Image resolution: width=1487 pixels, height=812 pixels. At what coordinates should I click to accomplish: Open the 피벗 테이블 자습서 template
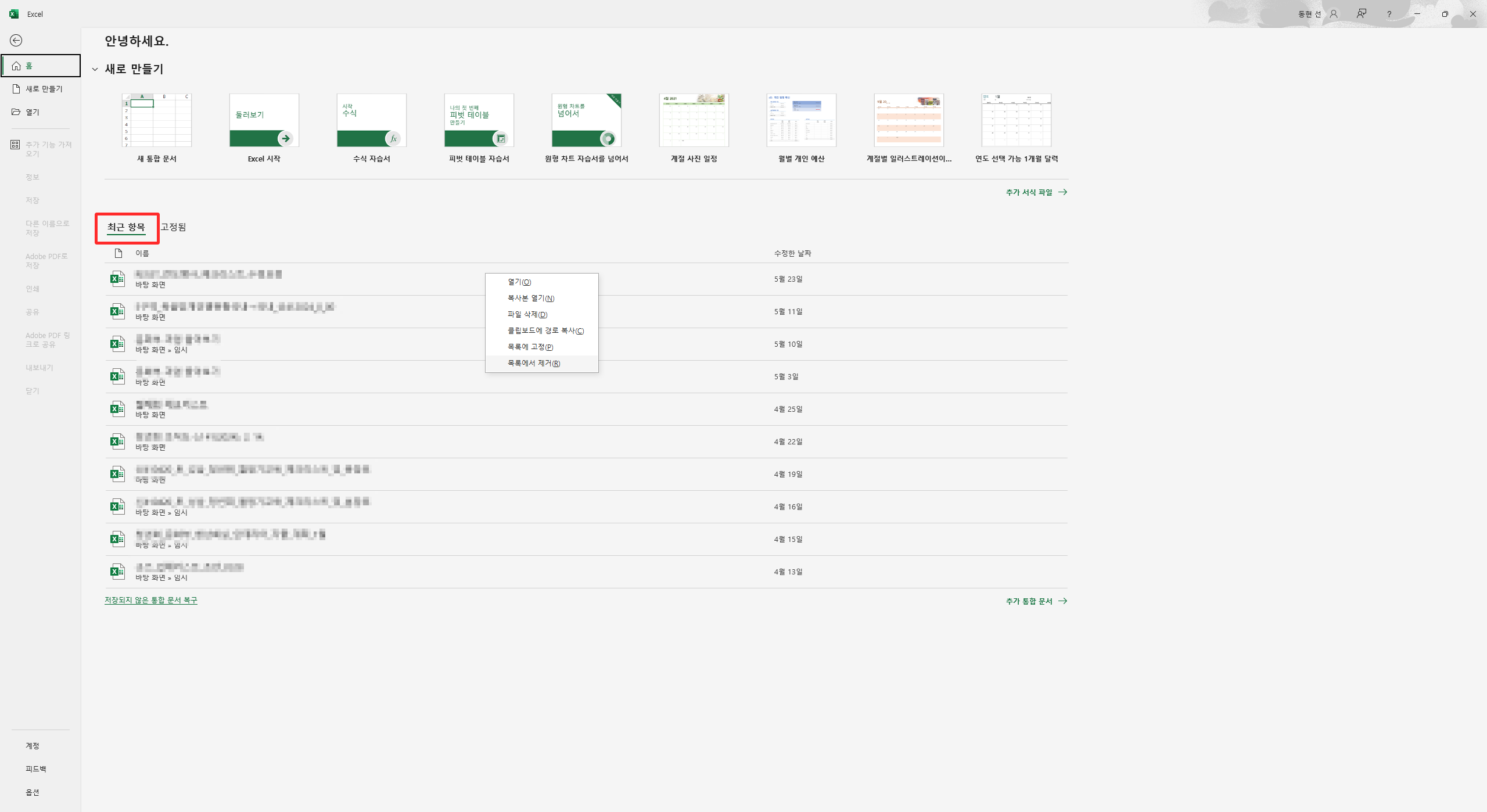(479, 120)
